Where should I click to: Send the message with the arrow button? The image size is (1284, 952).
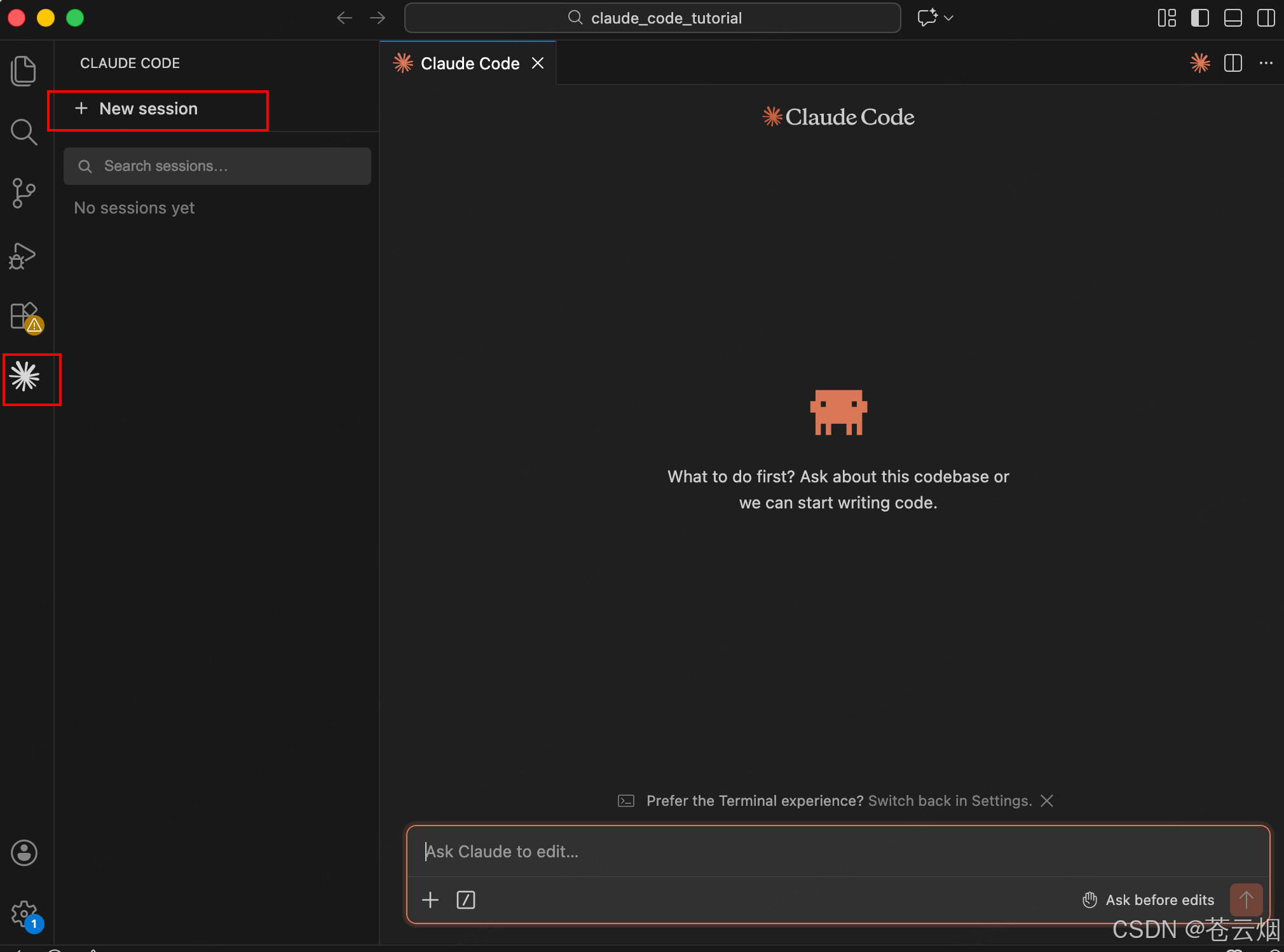[x=1246, y=900]
